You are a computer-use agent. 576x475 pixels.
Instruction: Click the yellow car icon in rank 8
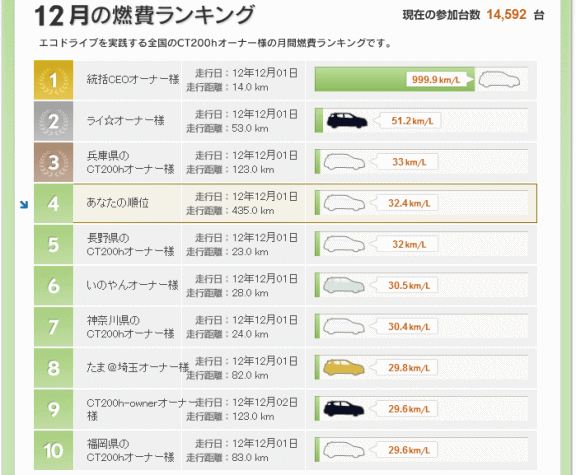pos(344,367)
